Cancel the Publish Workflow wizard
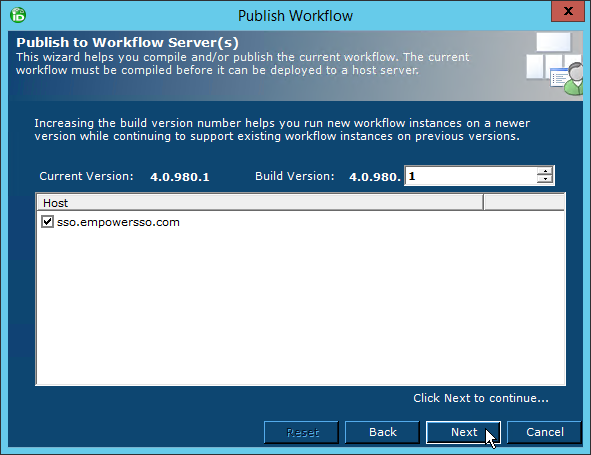The height and width of the screenshot is (455, 591). 544,432
